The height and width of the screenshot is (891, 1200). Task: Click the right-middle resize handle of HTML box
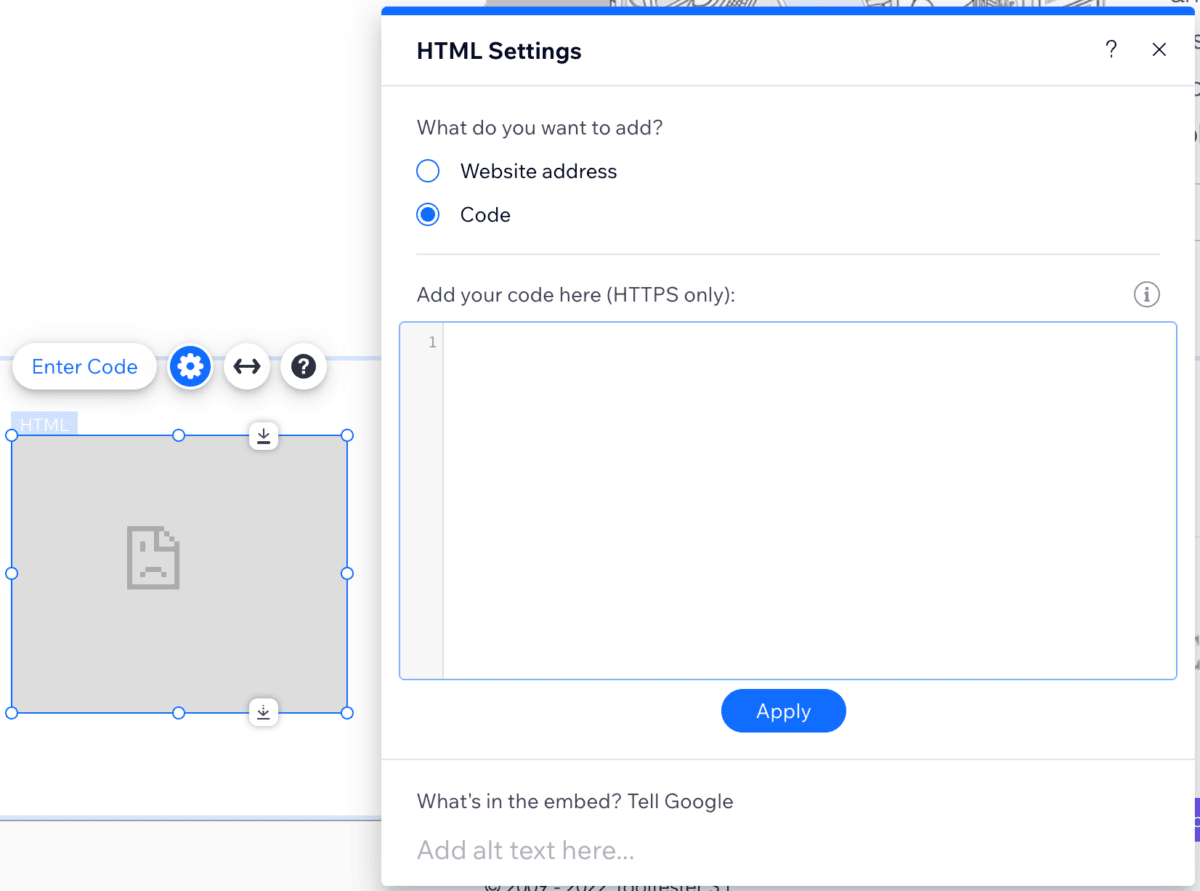pyautogui.click(x=347, y=573)
